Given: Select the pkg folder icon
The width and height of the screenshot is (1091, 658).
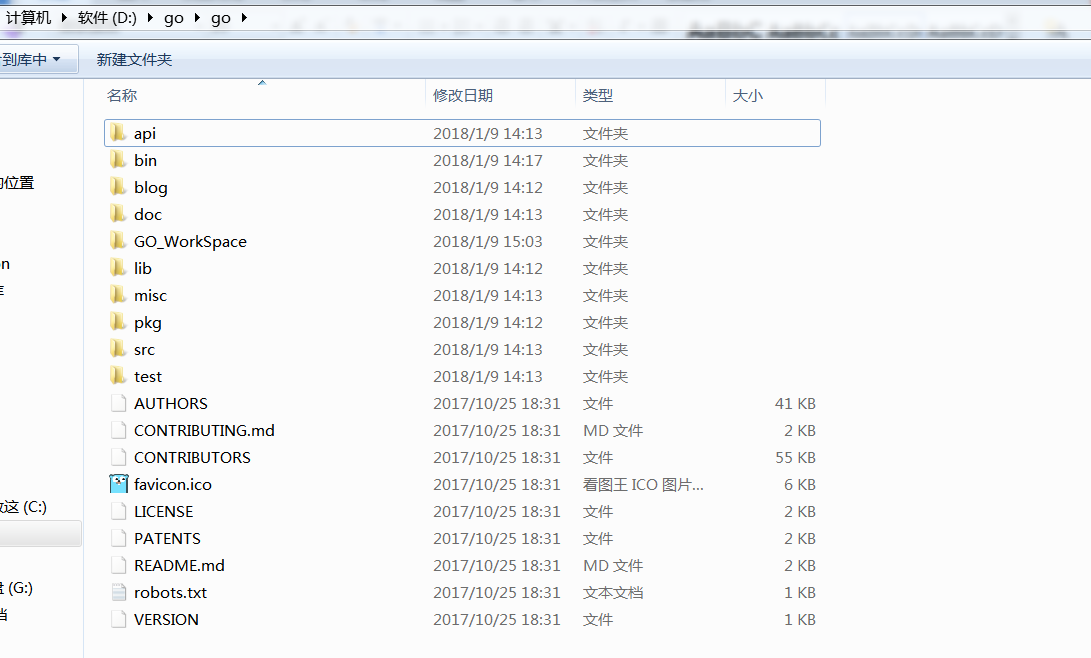Looking at the screenshot, I should point(118,323).
